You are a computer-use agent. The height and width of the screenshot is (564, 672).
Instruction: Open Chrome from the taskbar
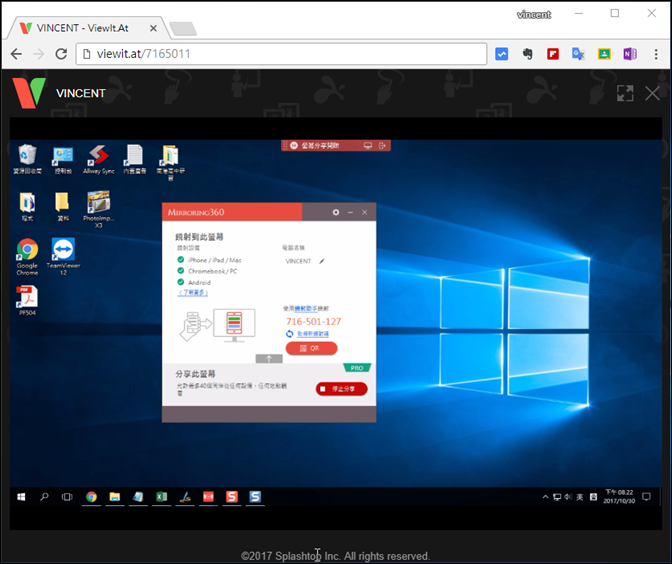(x=91, y=497)
